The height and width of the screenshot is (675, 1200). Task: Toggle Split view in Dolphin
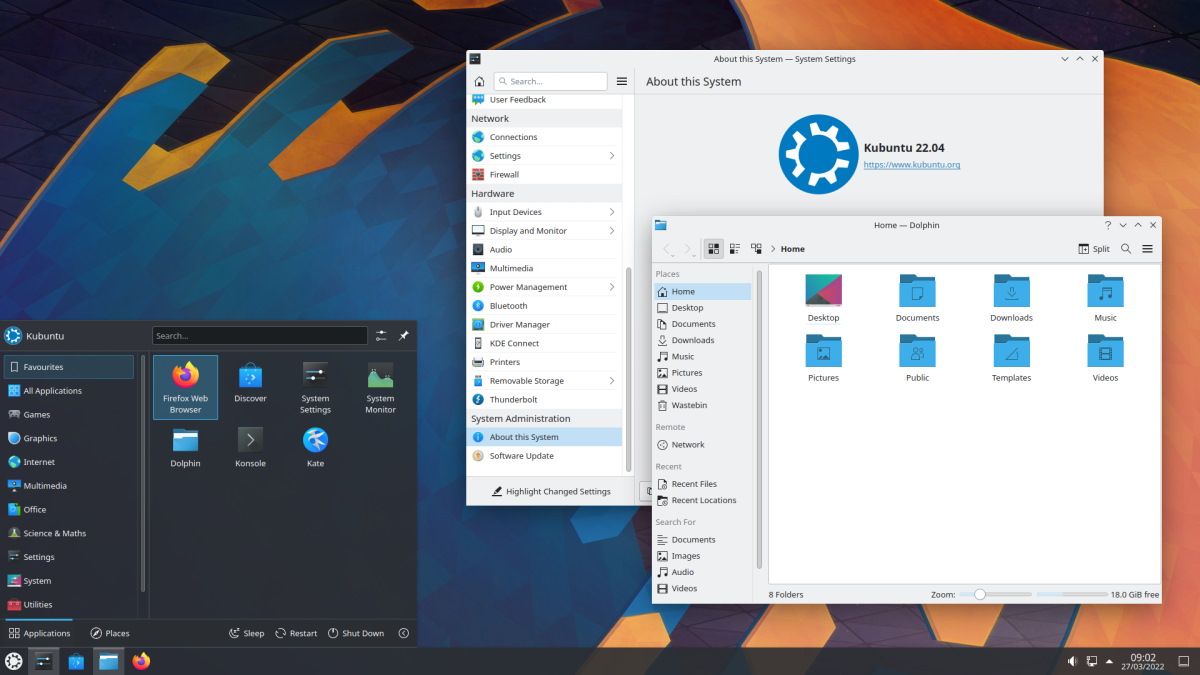point(1094,248)
